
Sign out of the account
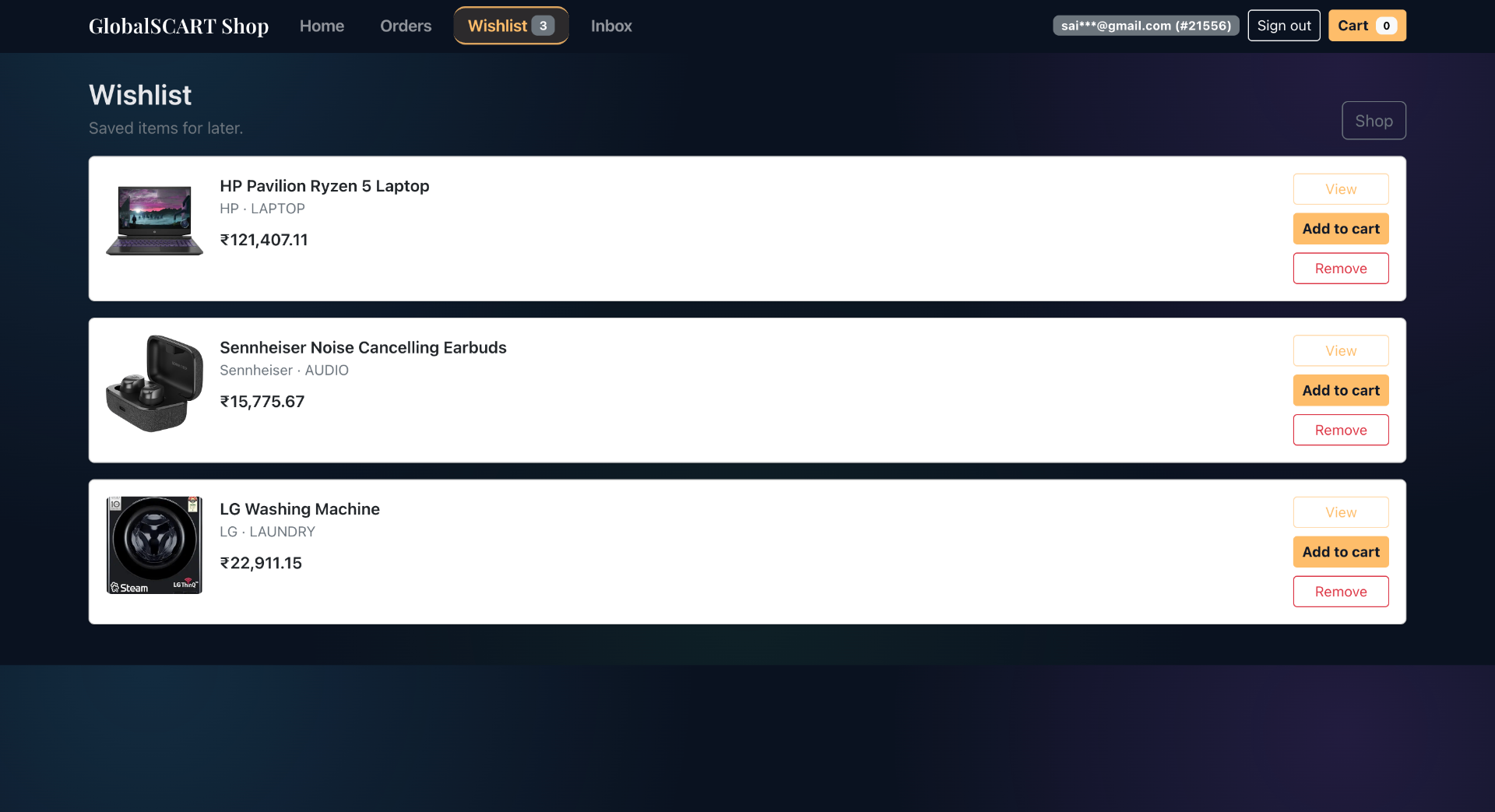coord(1284,26)
